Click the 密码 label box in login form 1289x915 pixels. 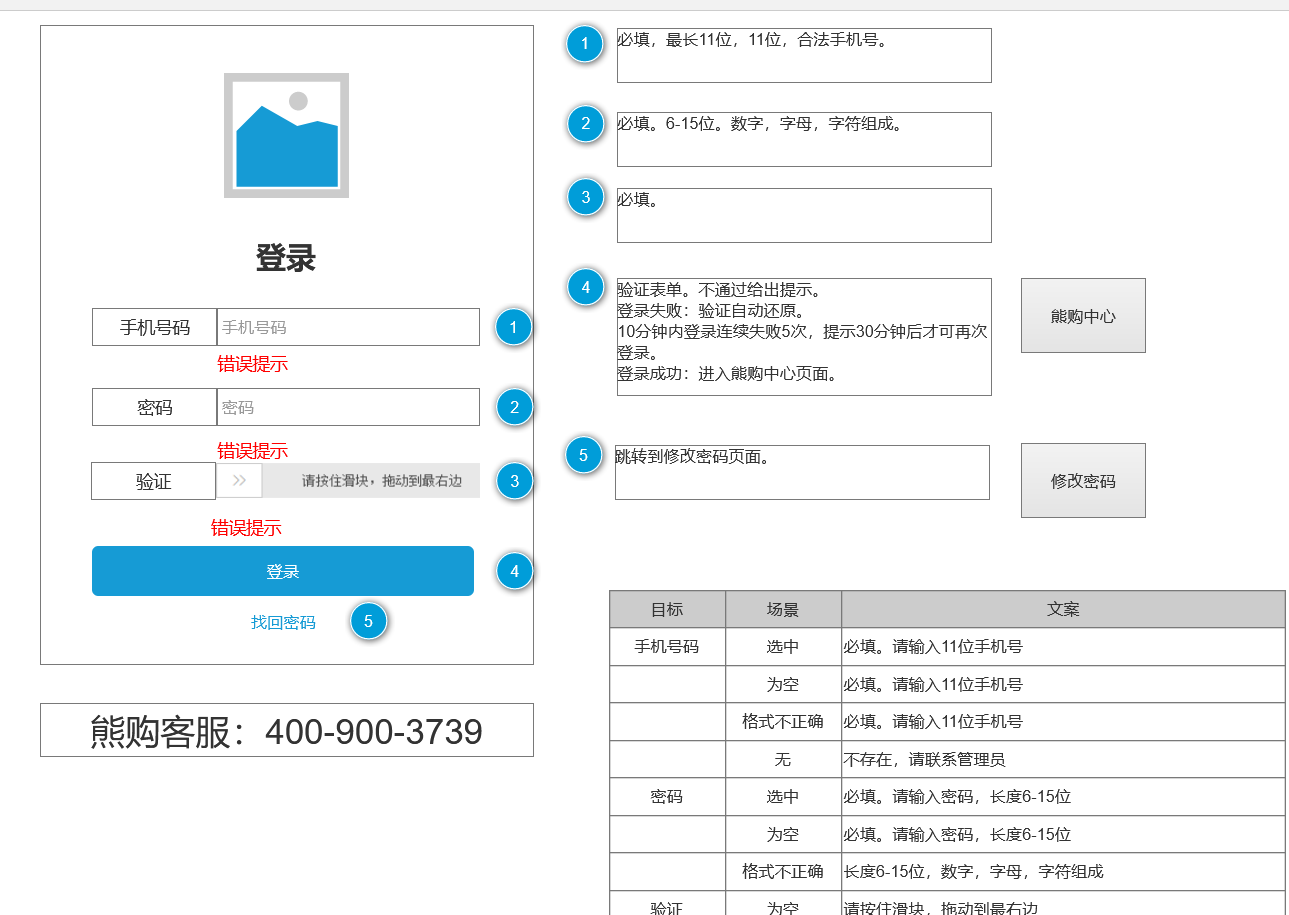click(x=154, y=407)
